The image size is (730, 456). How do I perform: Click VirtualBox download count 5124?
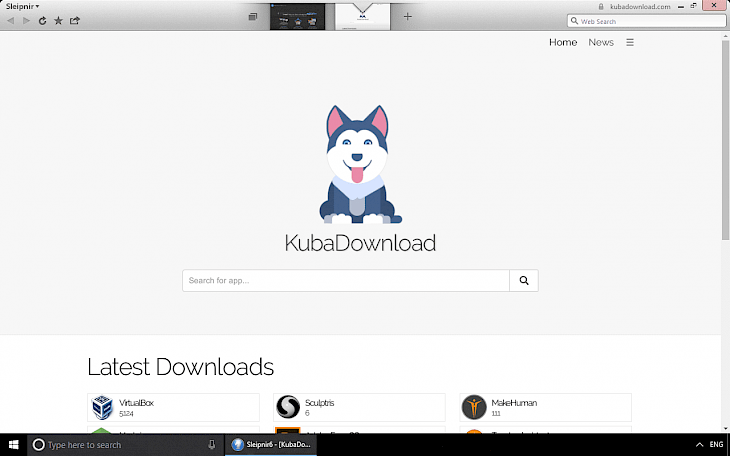pos(126,414)
